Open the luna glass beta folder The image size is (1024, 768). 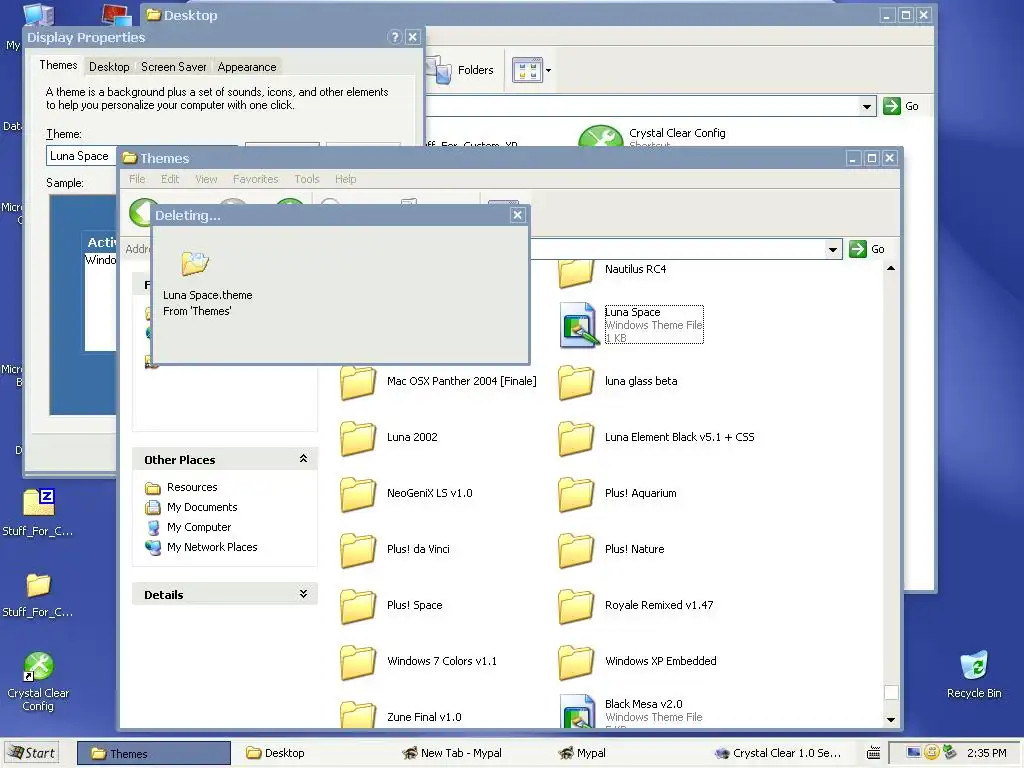(x=618, y=382)
